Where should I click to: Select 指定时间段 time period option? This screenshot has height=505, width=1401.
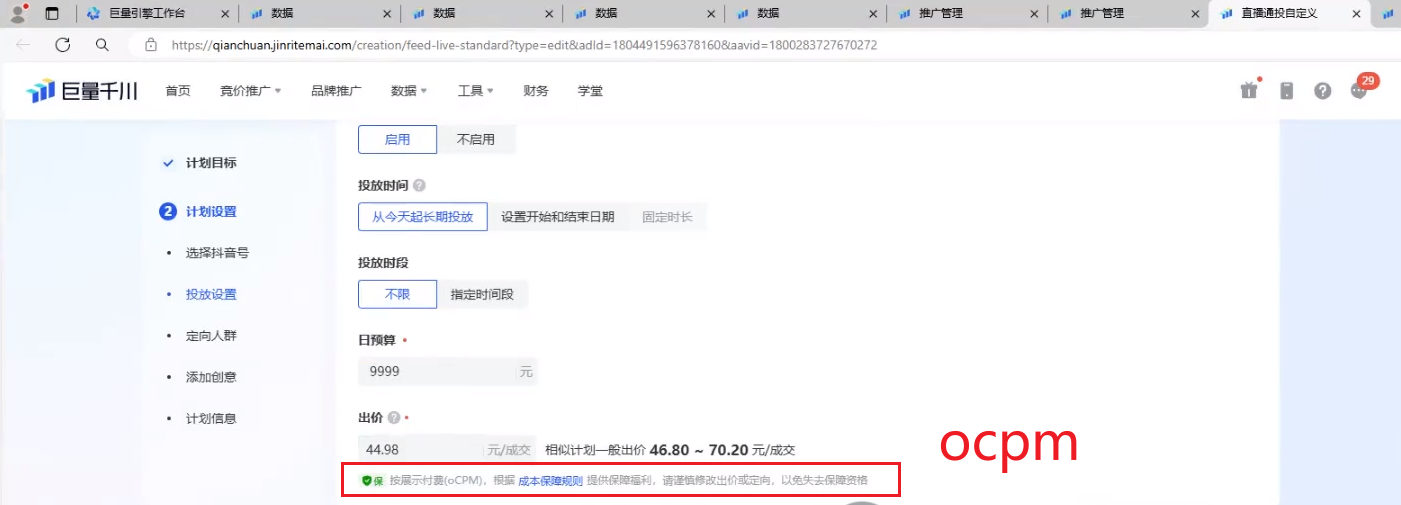click(482, 294)
